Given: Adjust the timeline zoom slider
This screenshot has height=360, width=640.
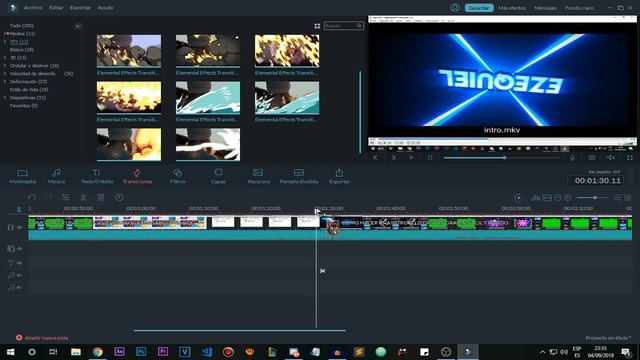Looking at the screenshot, I should coord(593,198).
